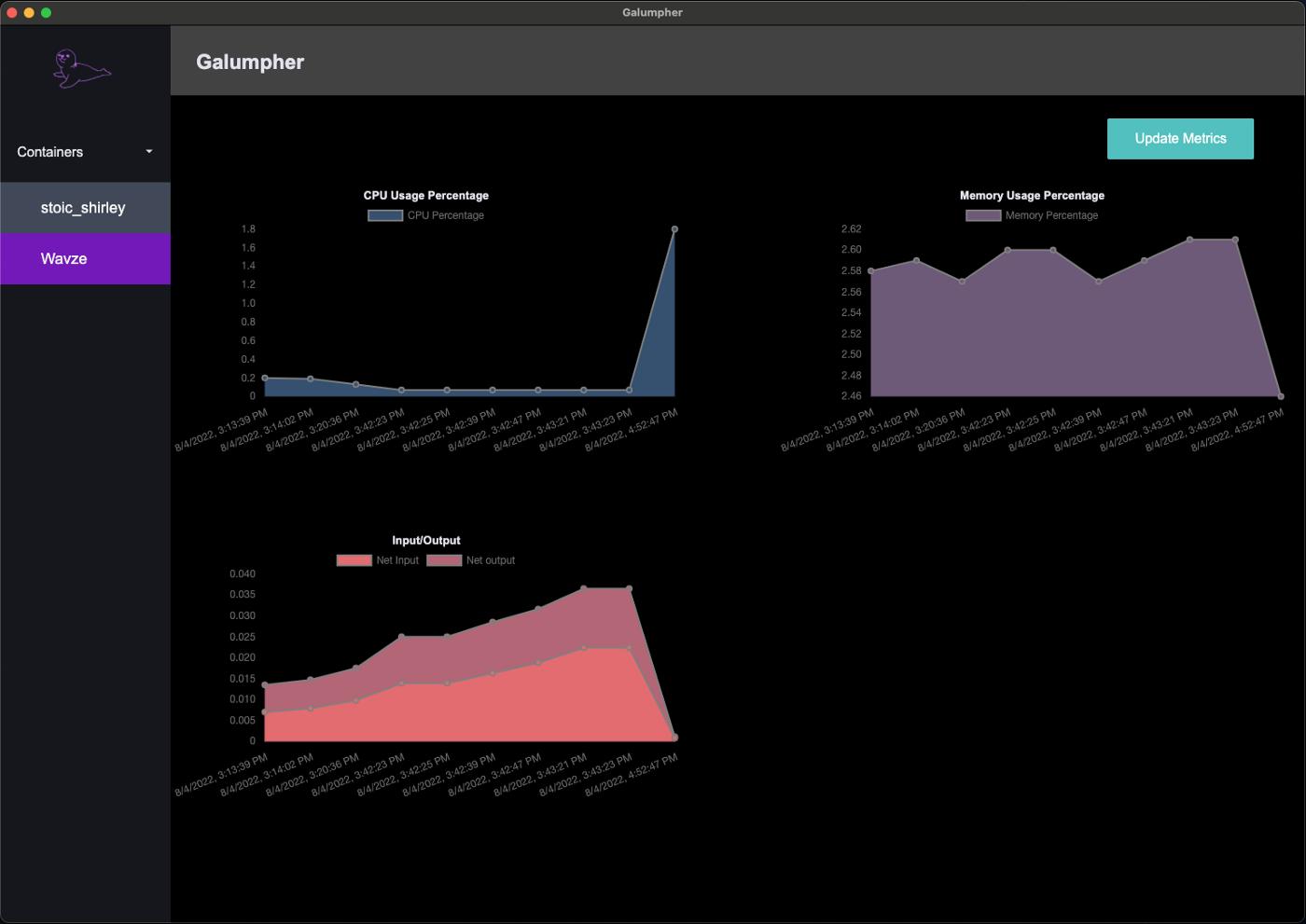This screenshot has width=1306, height=924.
Task: Click last Memory chart point at 2.46
Action: (x=1280, y=396)
